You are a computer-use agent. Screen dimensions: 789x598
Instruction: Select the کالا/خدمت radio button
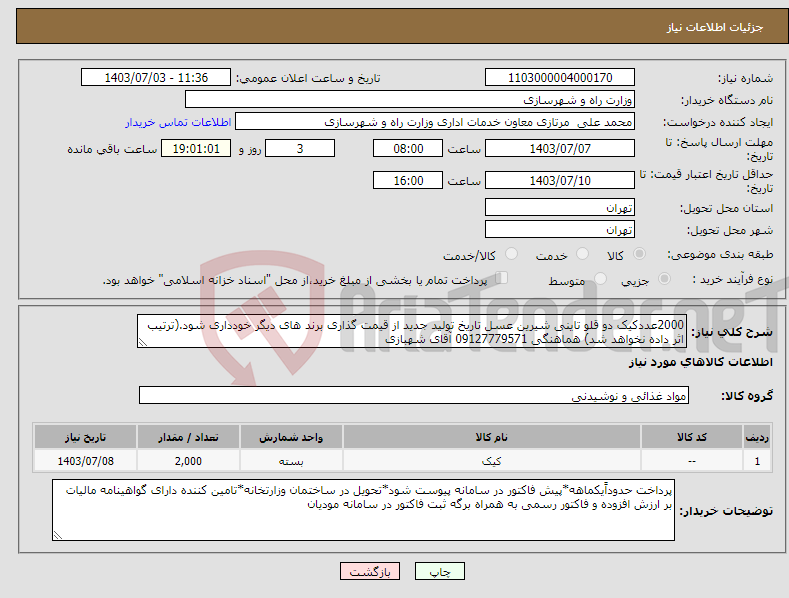[x=511, y=254]
